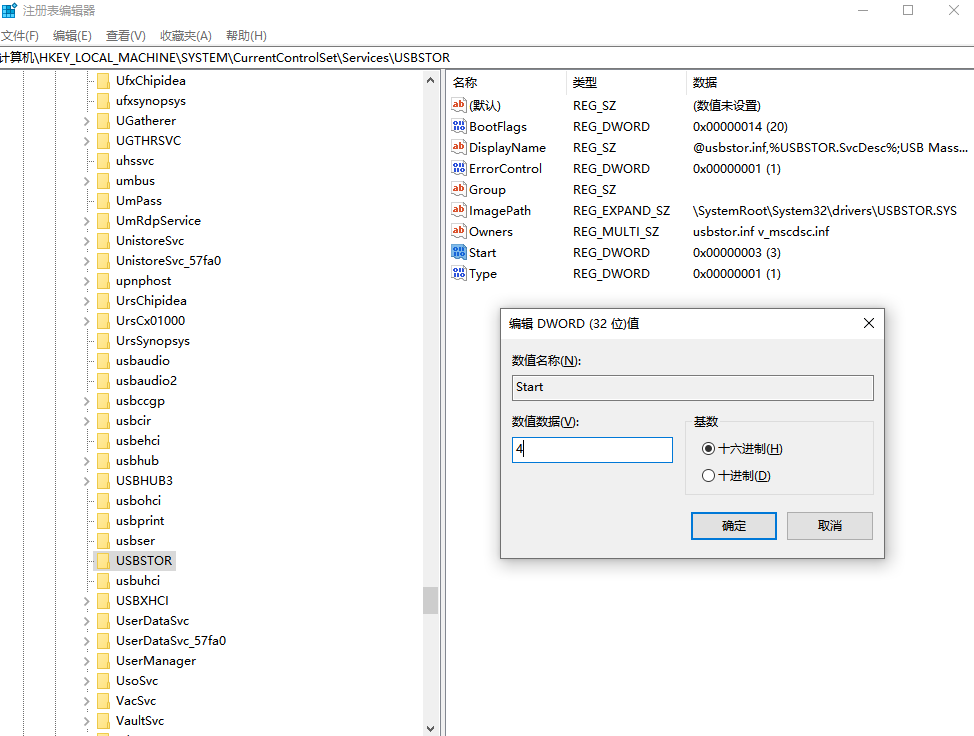Select the Group string value icon
The width and height of the screenshot is (974, 736).
point(458,189)
